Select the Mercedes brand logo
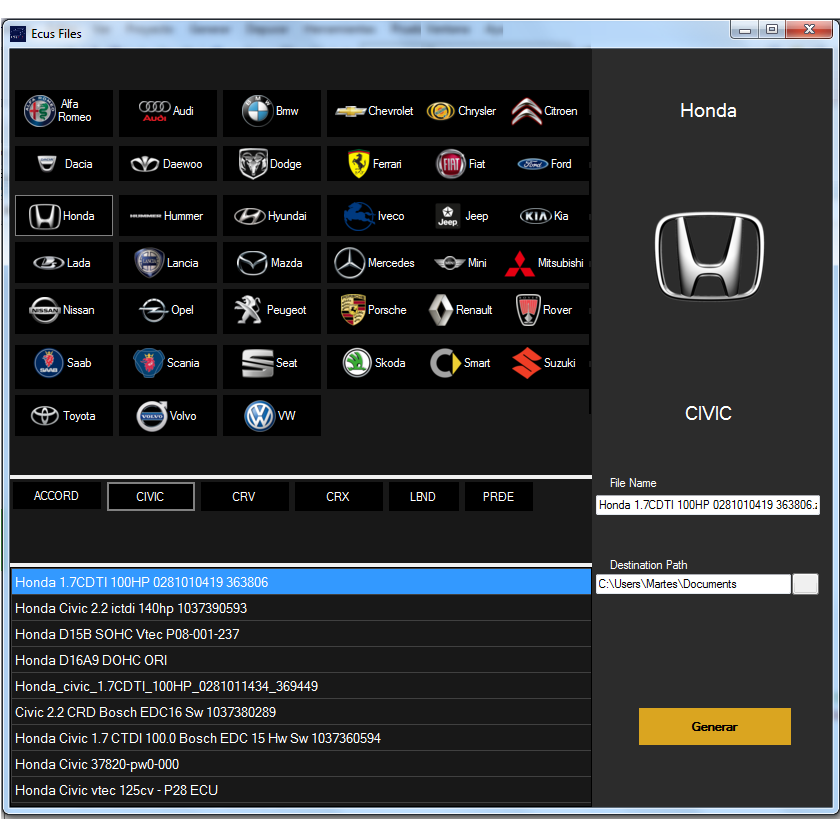This screenshot has width=840, height=840. point(349,262)
